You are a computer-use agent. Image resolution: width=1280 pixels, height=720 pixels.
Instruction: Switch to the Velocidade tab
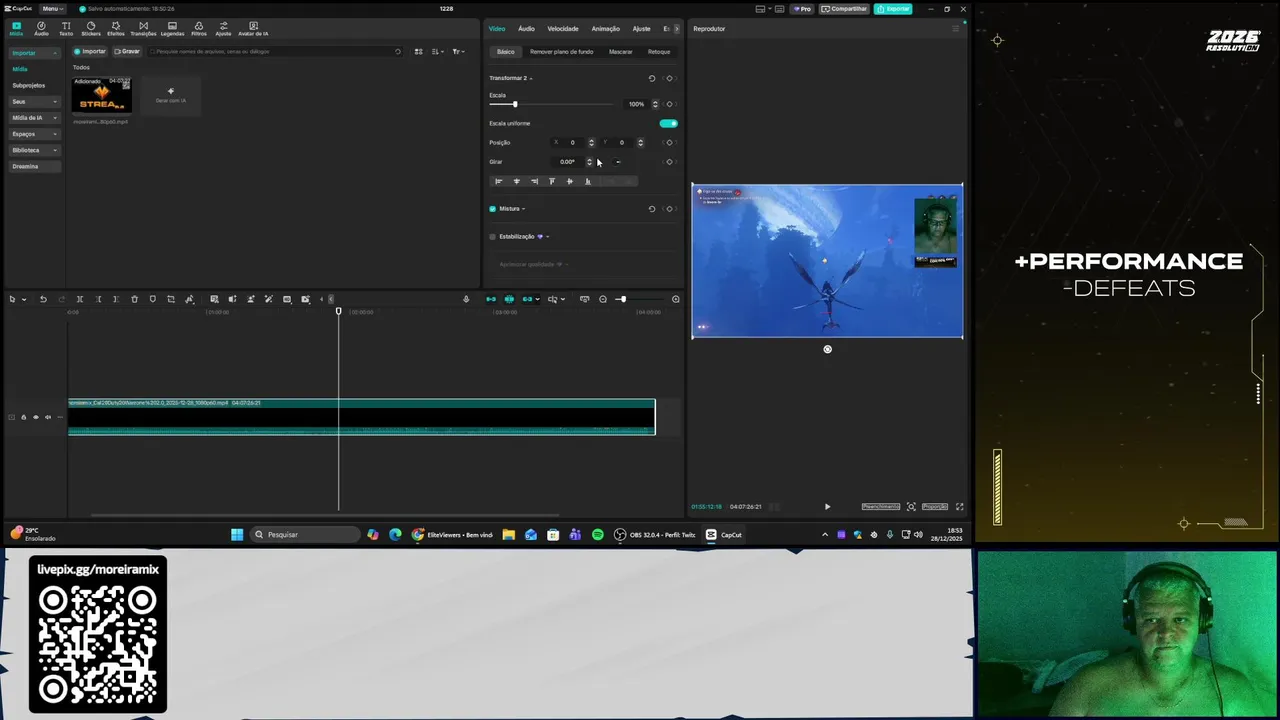pos(563,29)
